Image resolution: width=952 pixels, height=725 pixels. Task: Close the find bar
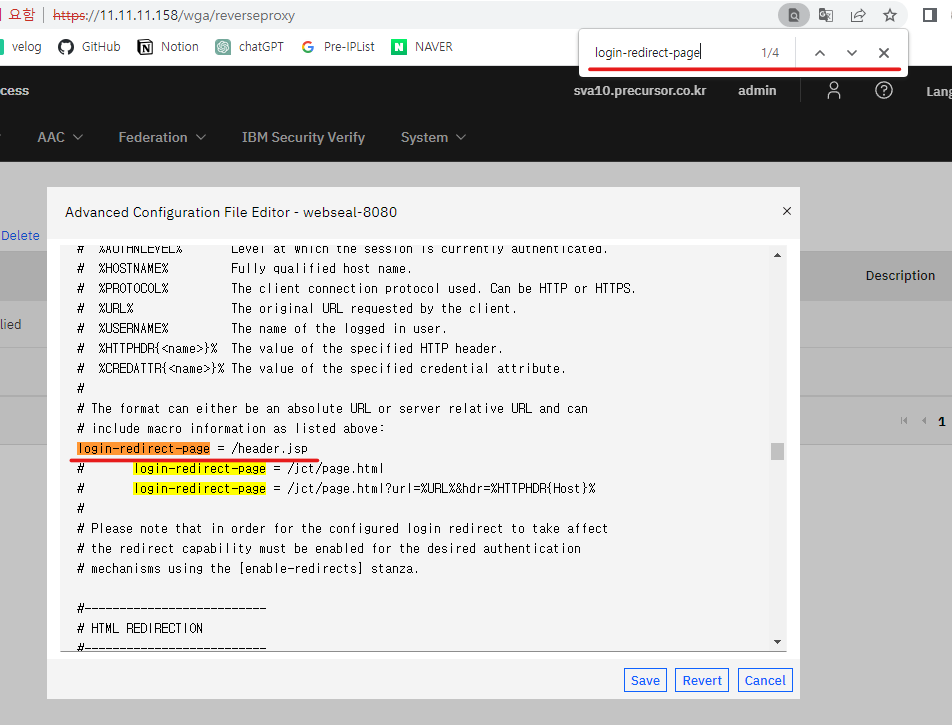coord(884,53)
